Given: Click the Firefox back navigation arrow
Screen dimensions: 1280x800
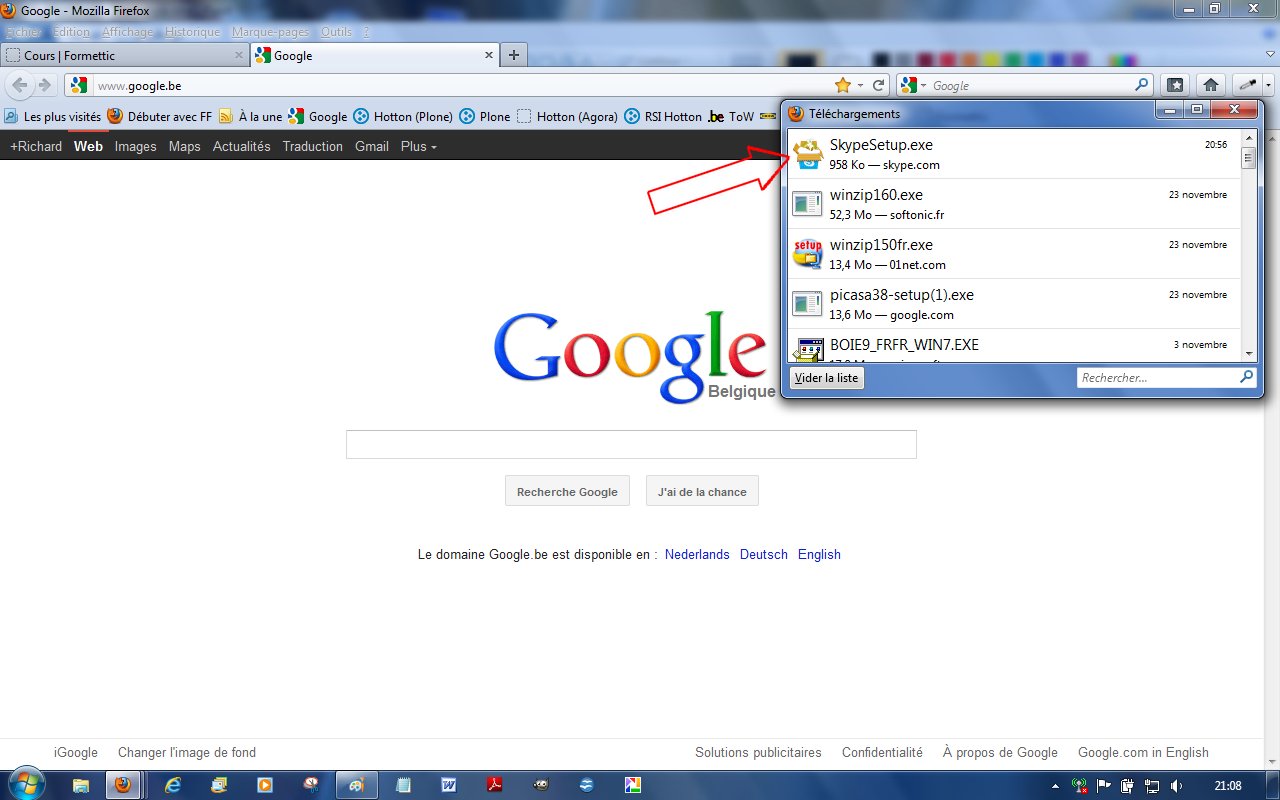Looking at the screenshot, I should [x=20, y=85].
